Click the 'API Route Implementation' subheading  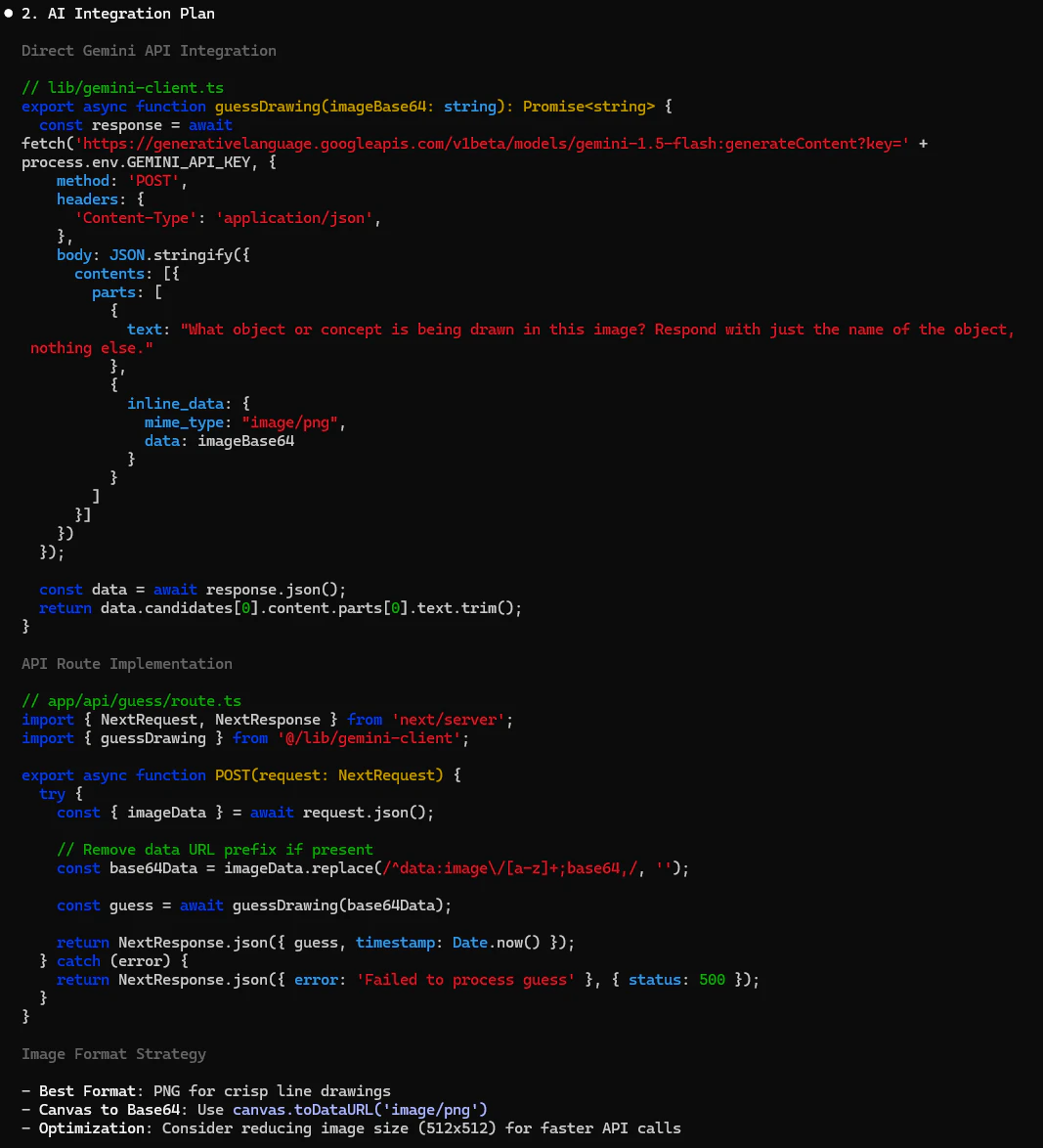pos(127,664)
